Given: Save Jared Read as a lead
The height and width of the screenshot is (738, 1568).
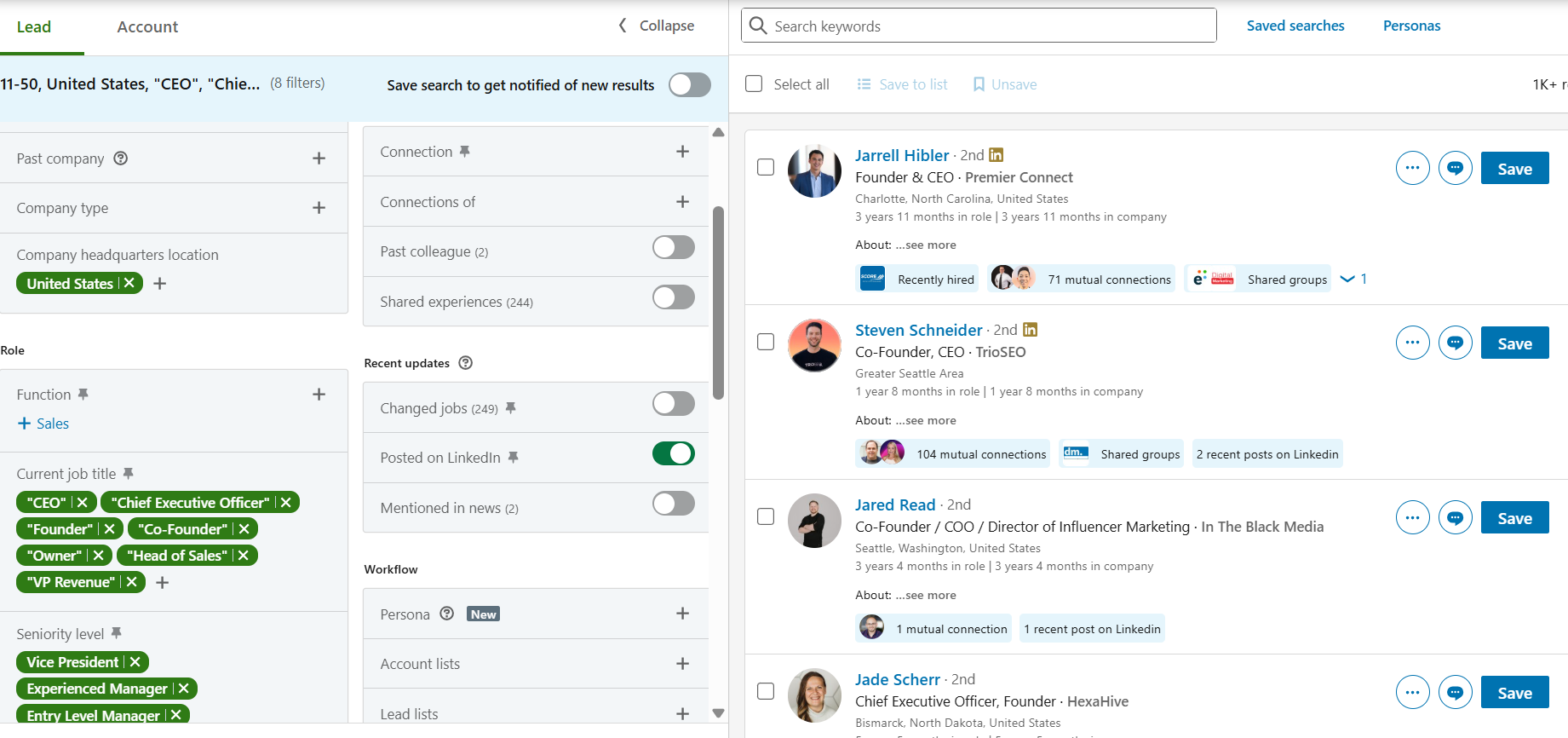Looking at the screenshot, I should point(1514,518).
